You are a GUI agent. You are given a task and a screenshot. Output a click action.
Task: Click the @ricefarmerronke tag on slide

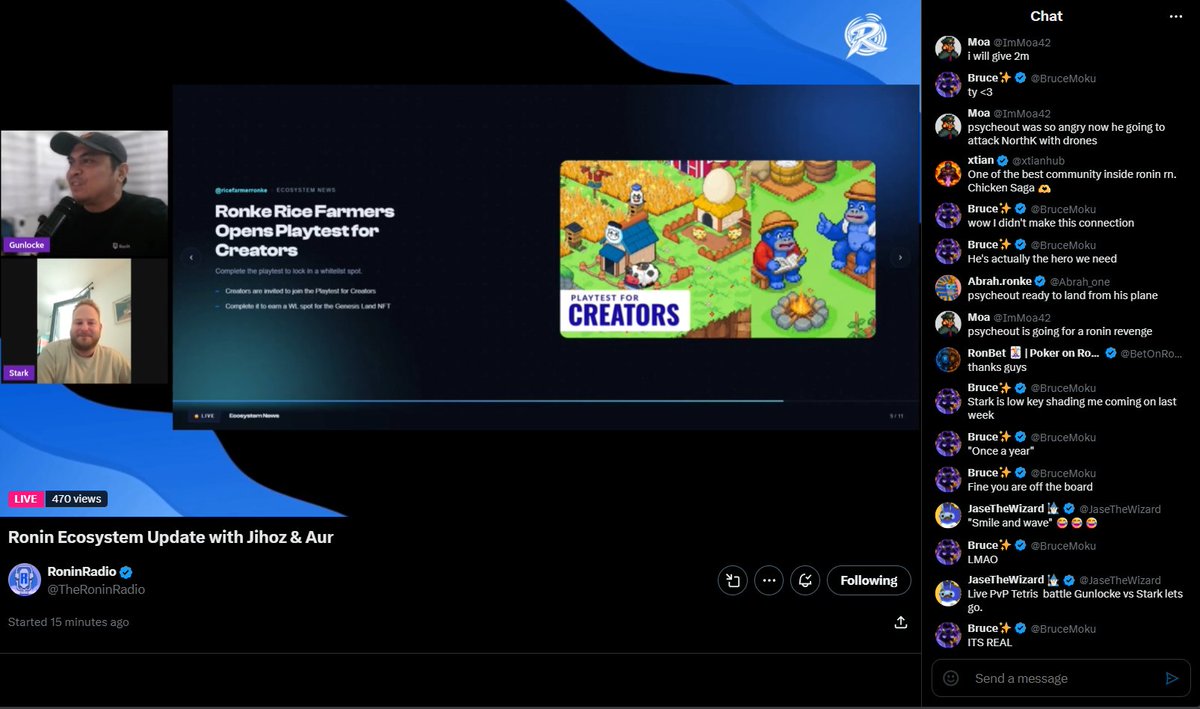click(x=242, y=189)
